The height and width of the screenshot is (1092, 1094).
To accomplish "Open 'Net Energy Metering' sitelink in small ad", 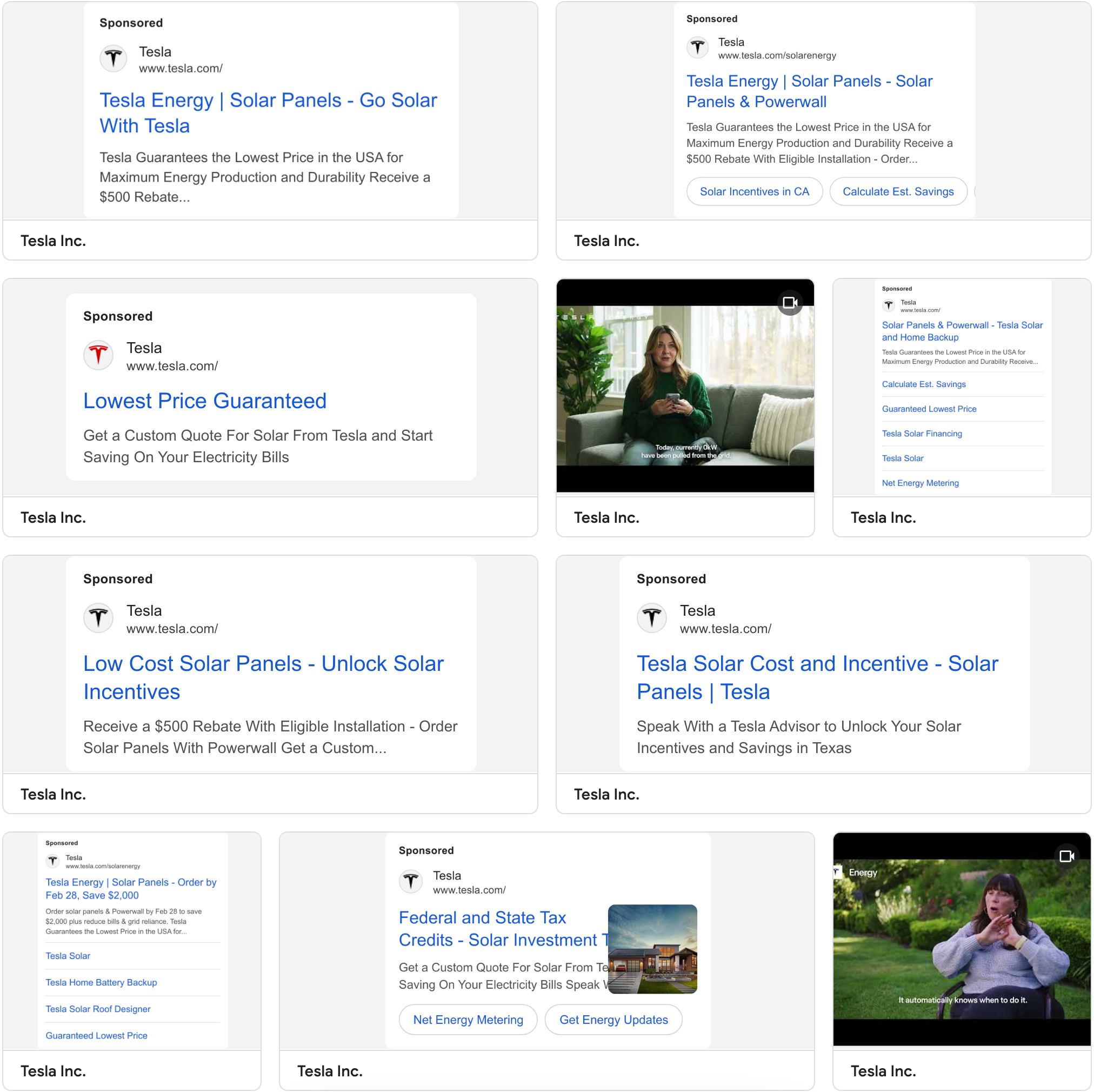I will pyautogui.click(x=920, y=483).
